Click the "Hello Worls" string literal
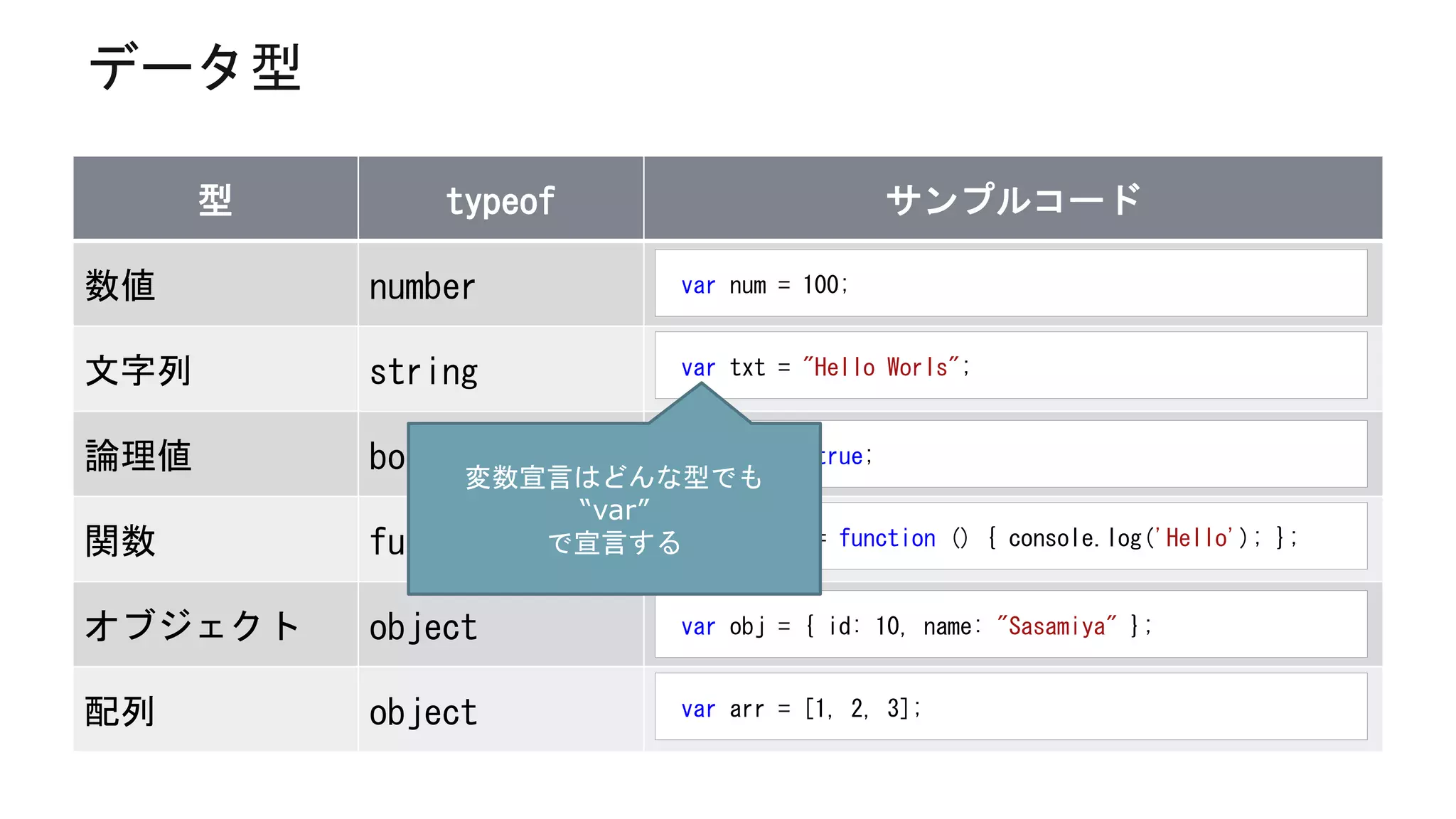This screenshot has height=819, width=1456. pyautogui.click(x=882, y=367)
